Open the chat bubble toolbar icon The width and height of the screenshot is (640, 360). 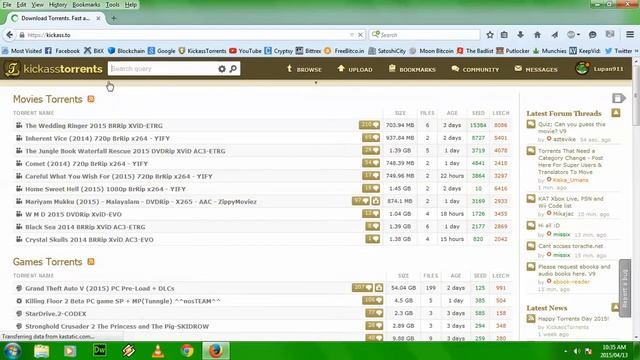[593, 35]
